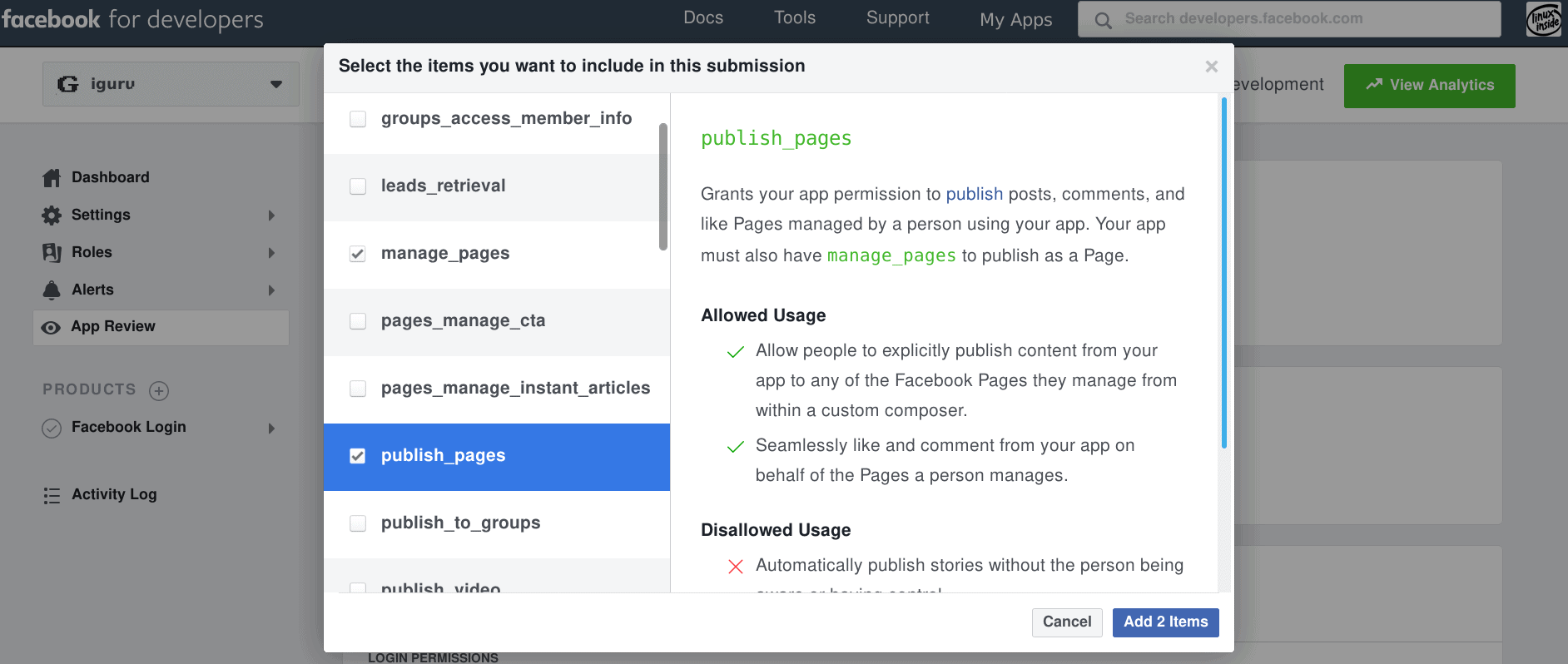Click the View Analytics trend arrow icon

pyautogui.click(x=1374, y=84)
